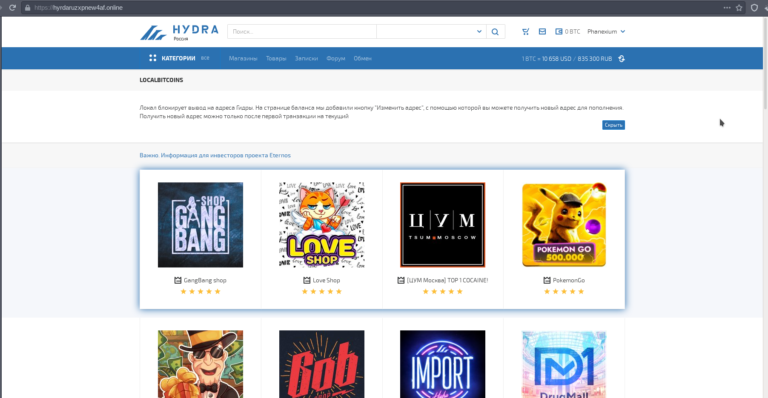
Task: Click the wallet icon showing 0 BTC
Action: [558, 31]
